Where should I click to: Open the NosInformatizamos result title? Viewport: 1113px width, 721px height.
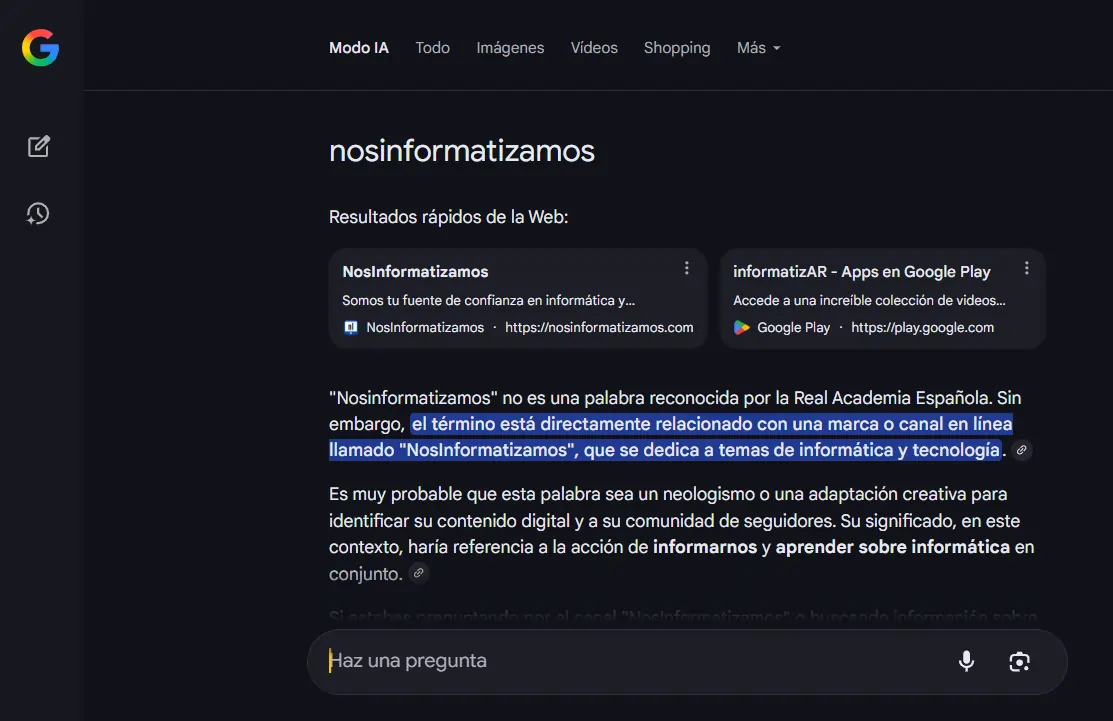(x=415, y=272)
